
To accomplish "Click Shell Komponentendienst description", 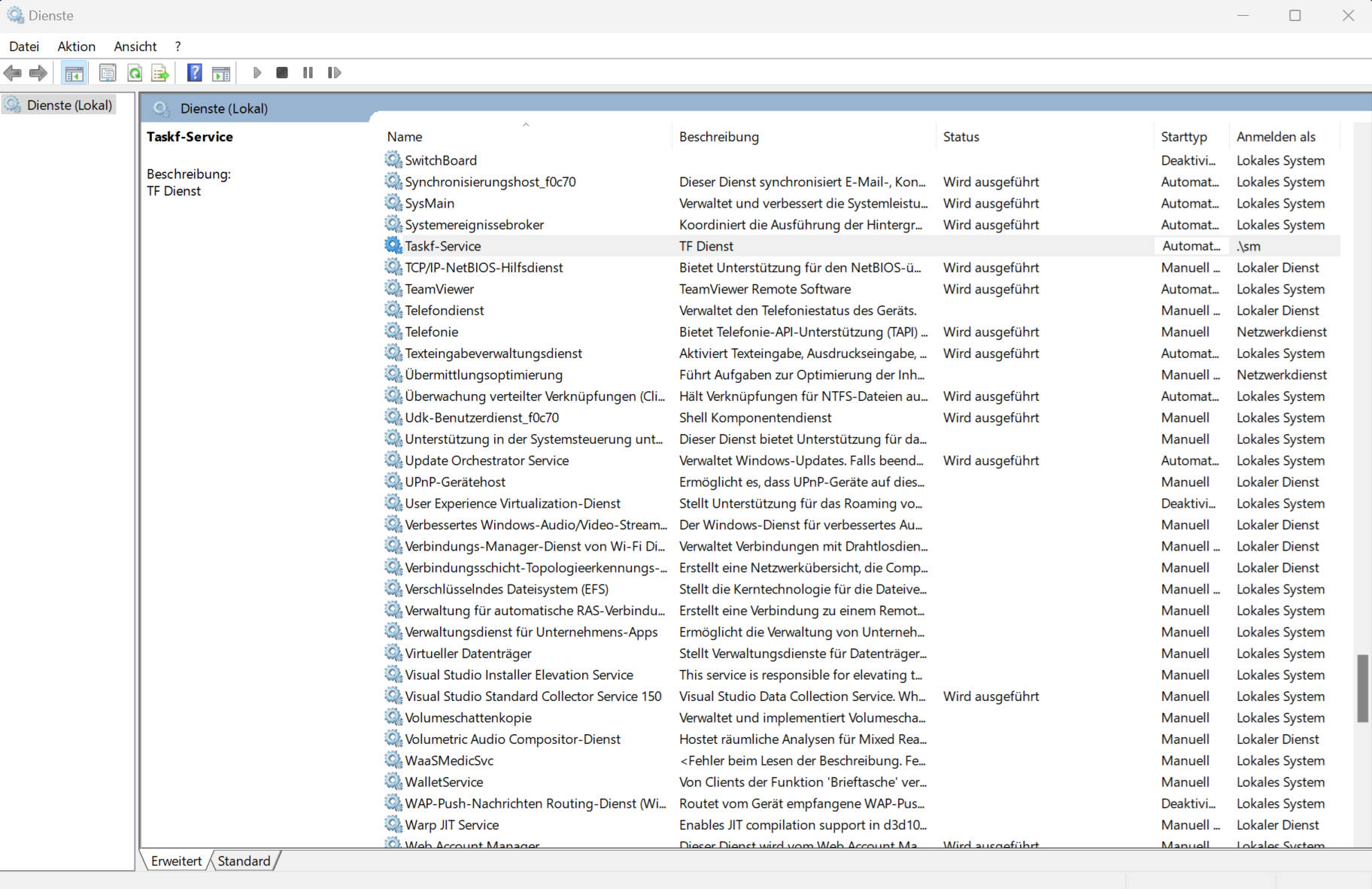I will tap(755, 417).
